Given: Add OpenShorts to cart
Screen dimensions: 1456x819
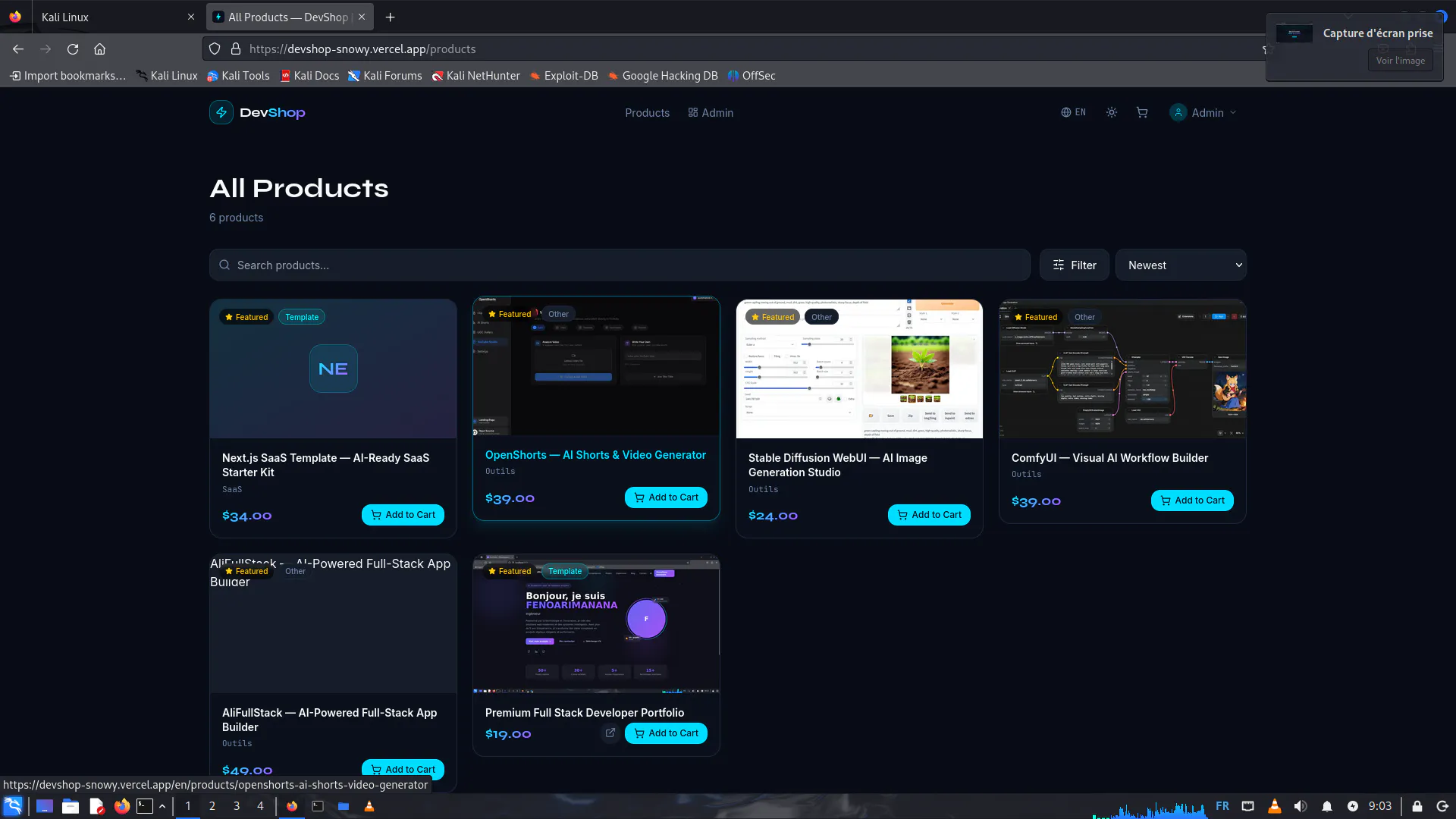Looking at the screenshot, I should click(666, 497).
